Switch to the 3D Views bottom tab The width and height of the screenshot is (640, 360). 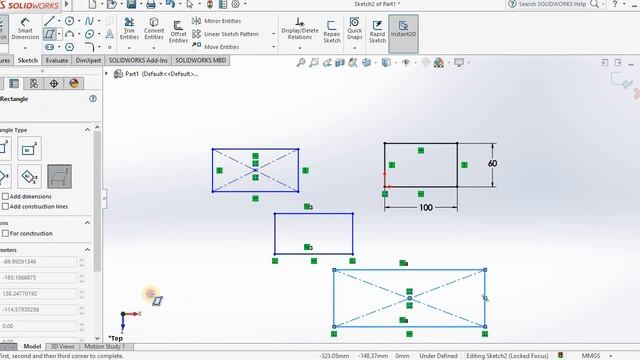click(x=62, y=347)
